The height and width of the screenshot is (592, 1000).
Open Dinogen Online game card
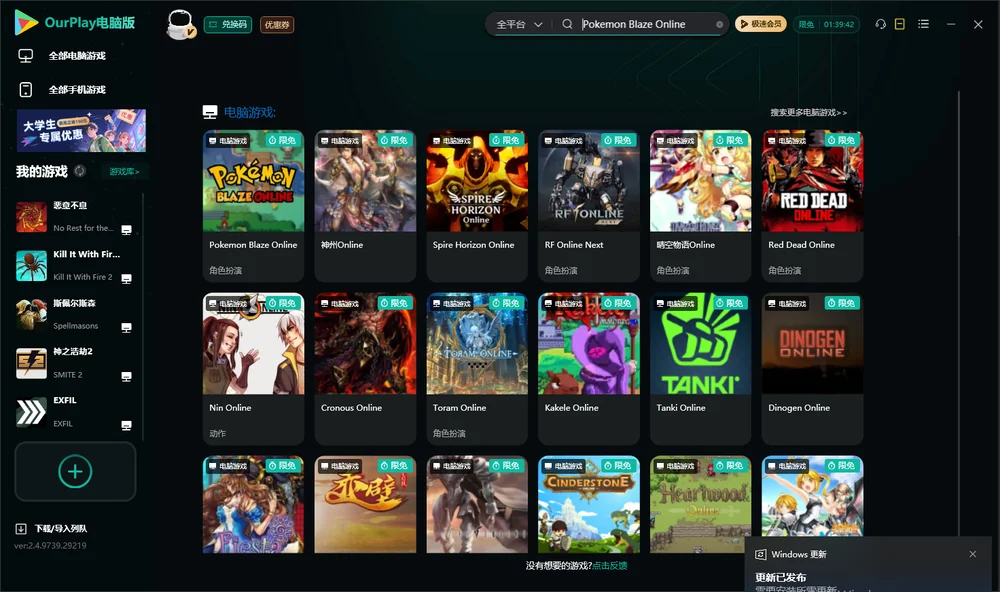[x=812, y=368]
